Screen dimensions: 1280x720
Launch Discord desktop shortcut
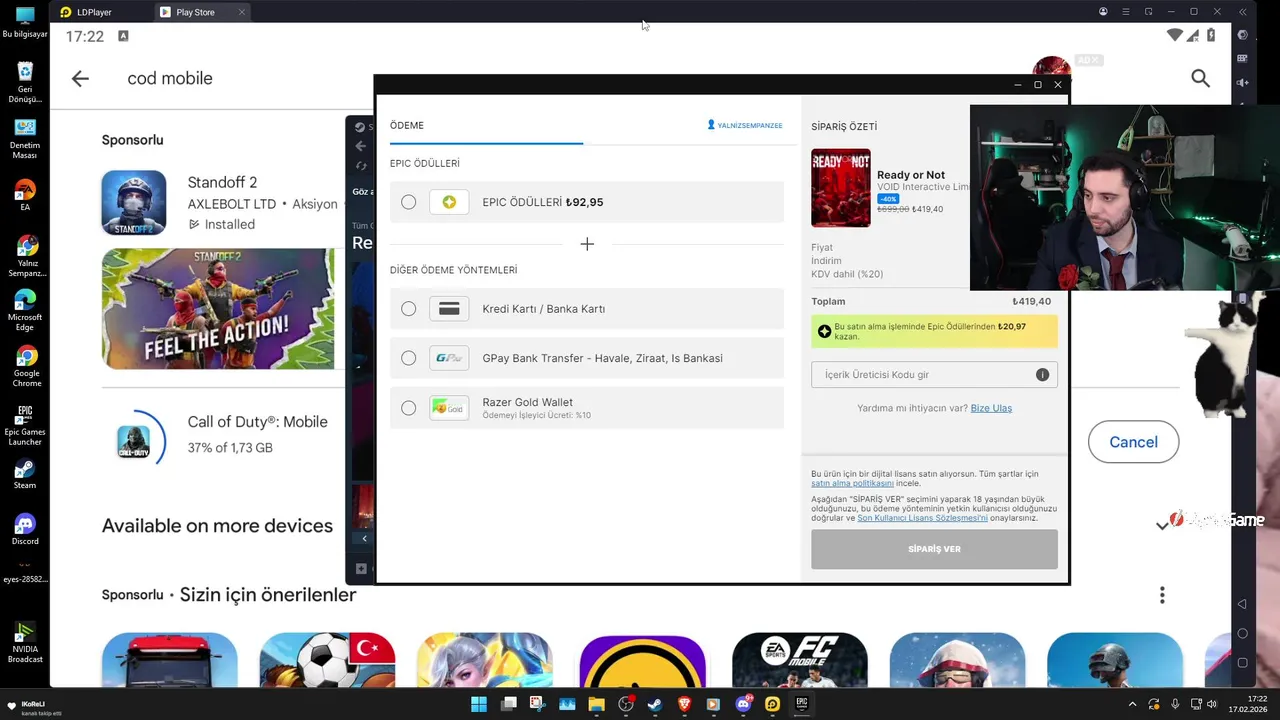(x=25, y=529)
